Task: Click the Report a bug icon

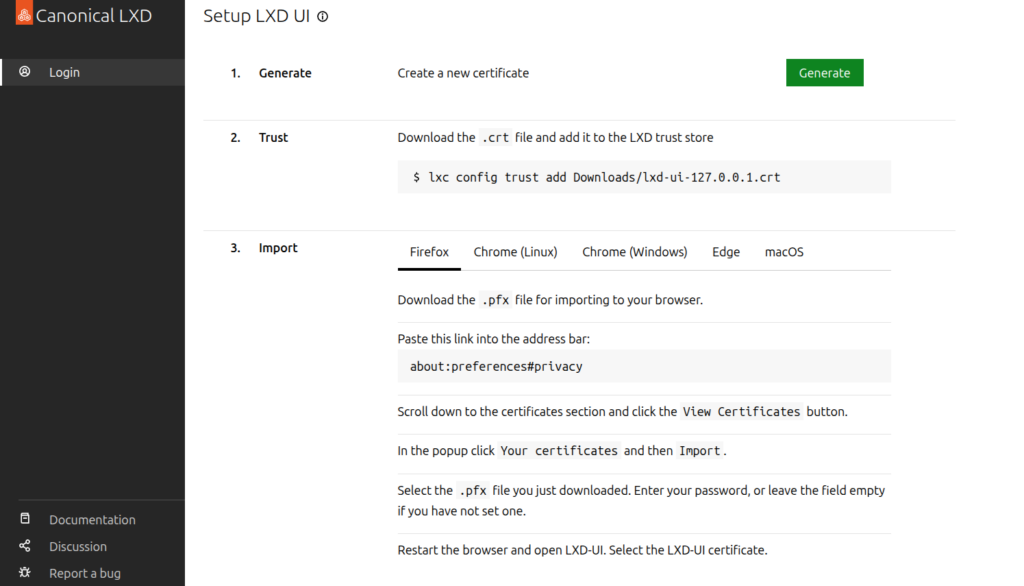Action: 25,573
